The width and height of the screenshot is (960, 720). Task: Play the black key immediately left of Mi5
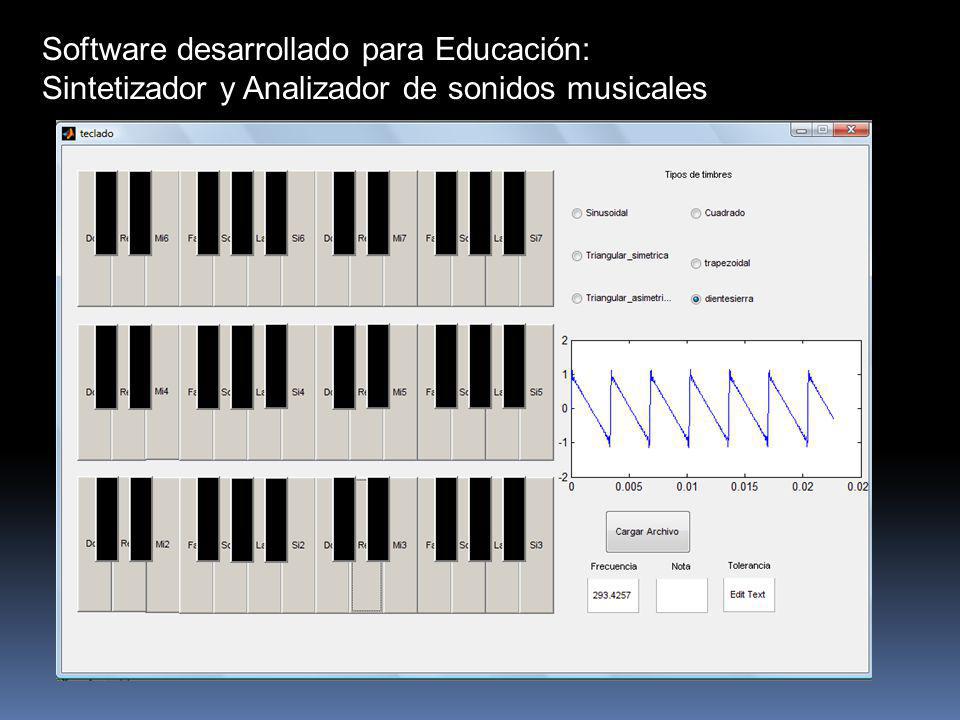[378, 366]
